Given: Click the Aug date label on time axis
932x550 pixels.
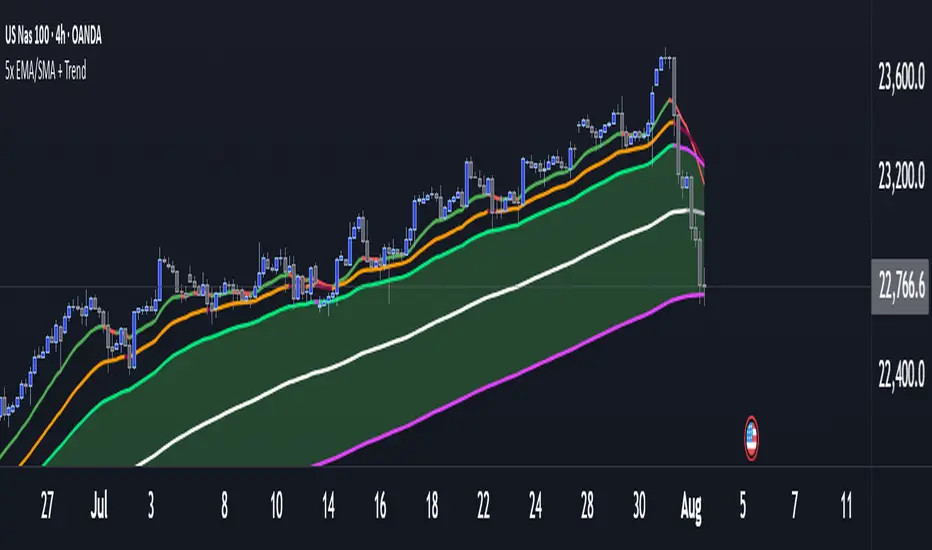Looking at the screenshot, I should point(691,507).
